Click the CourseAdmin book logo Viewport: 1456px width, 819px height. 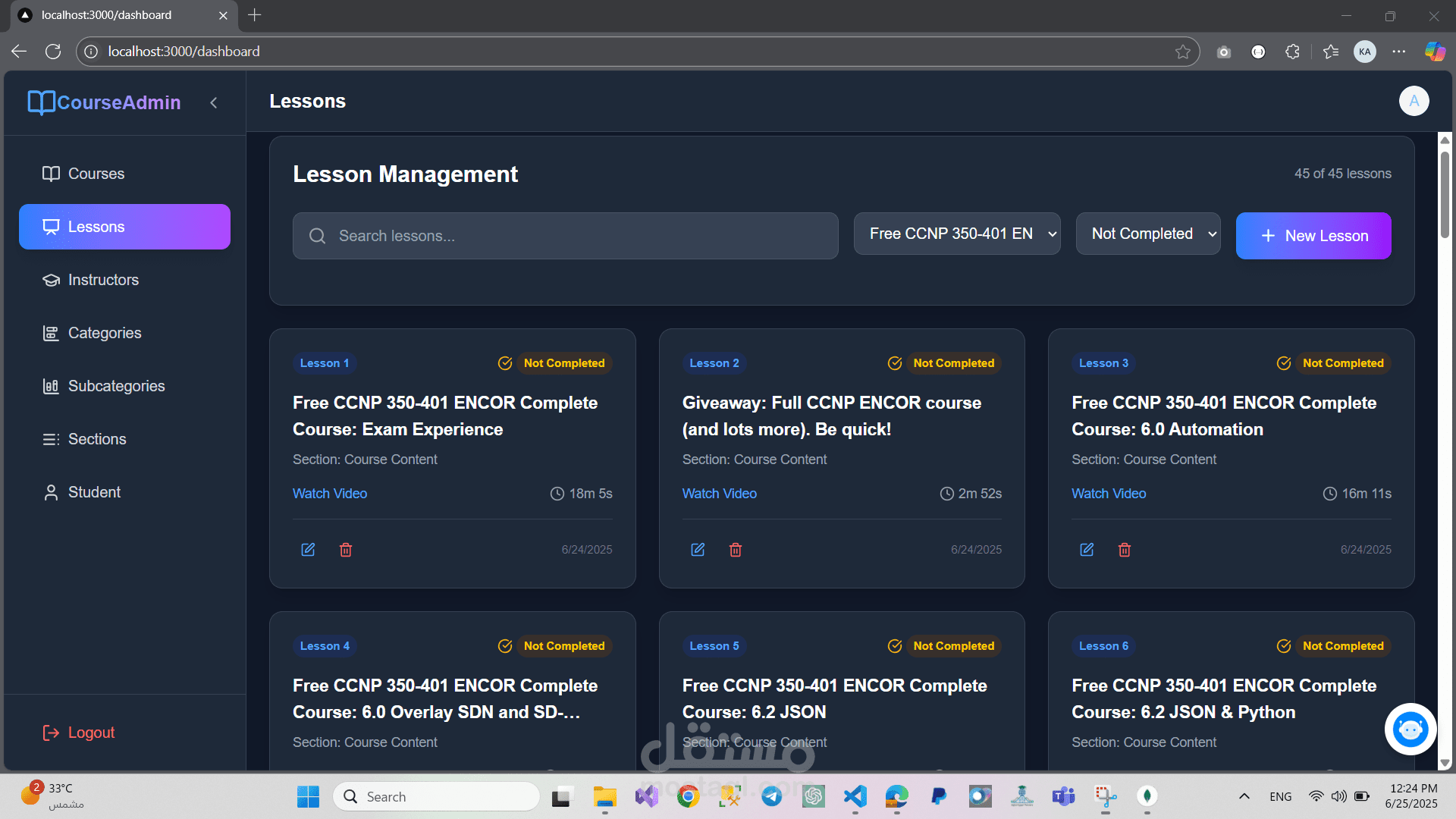pos(41,102)
